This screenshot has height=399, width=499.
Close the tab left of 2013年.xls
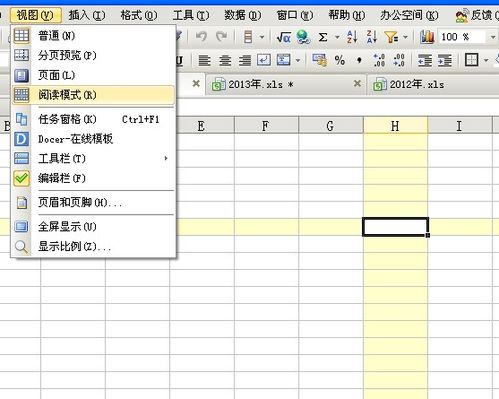tap(196, 84)
